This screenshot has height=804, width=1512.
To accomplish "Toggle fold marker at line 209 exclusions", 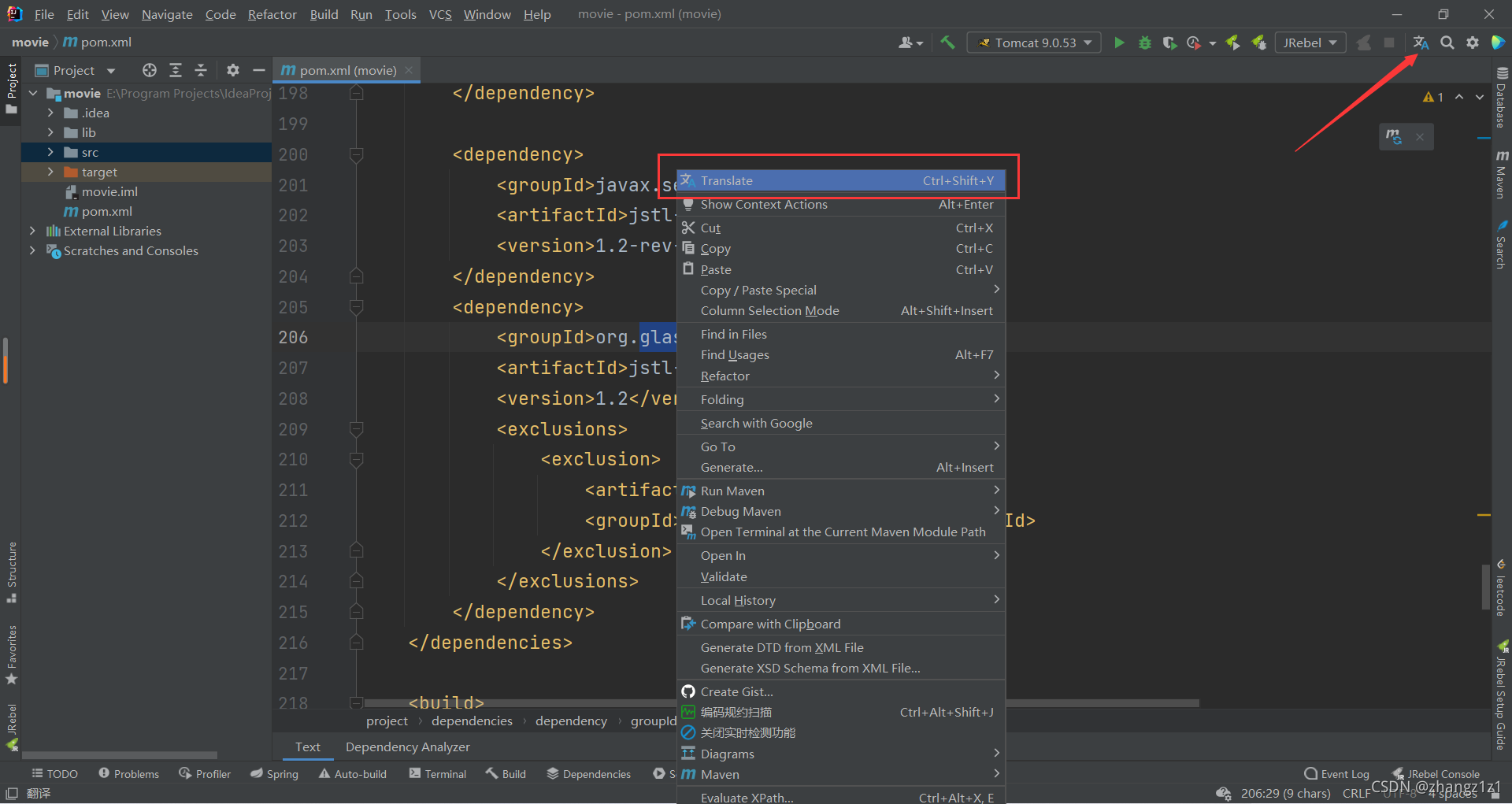I will [x=357, y=429].
